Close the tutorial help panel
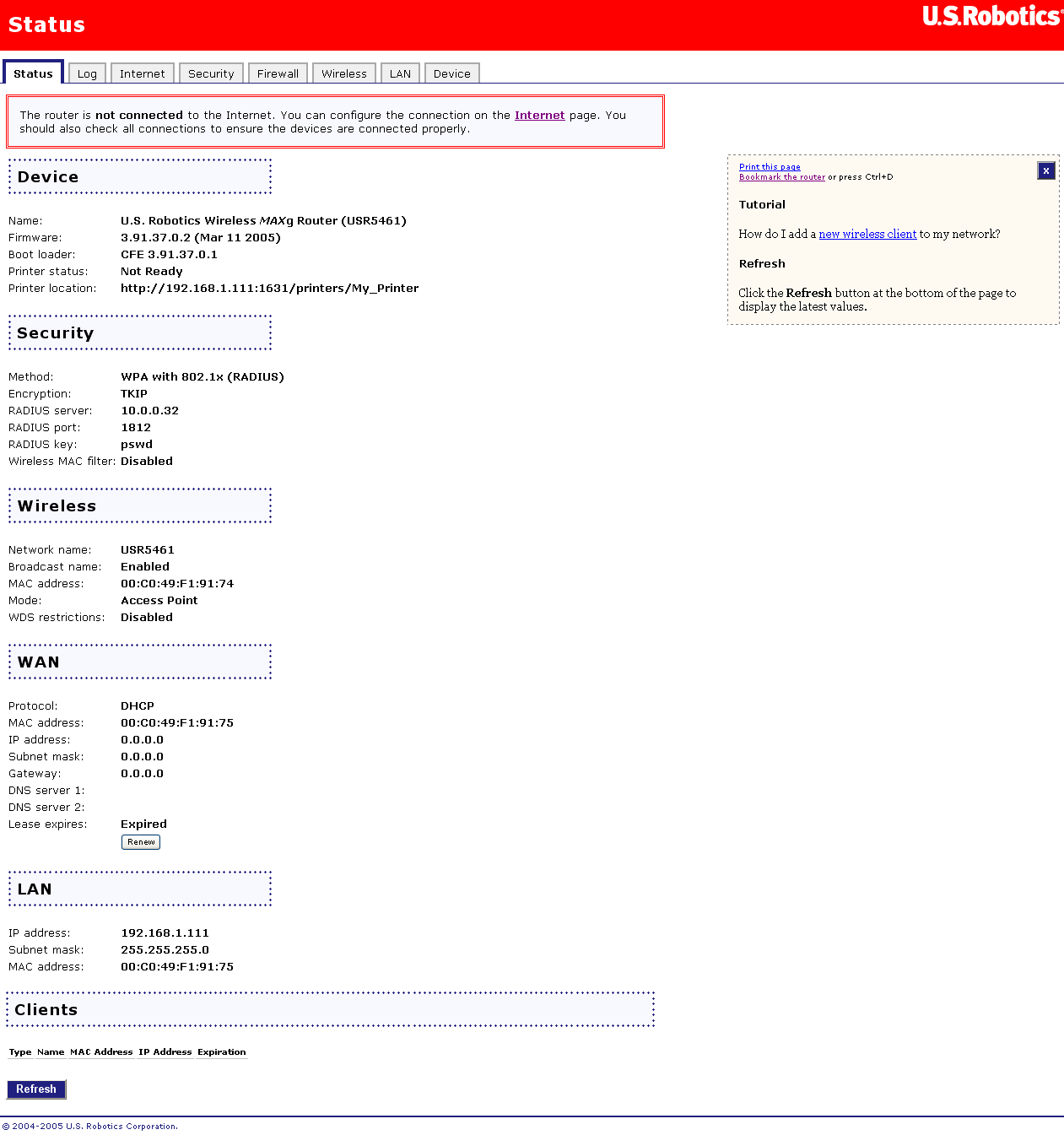 (1046, 170)
